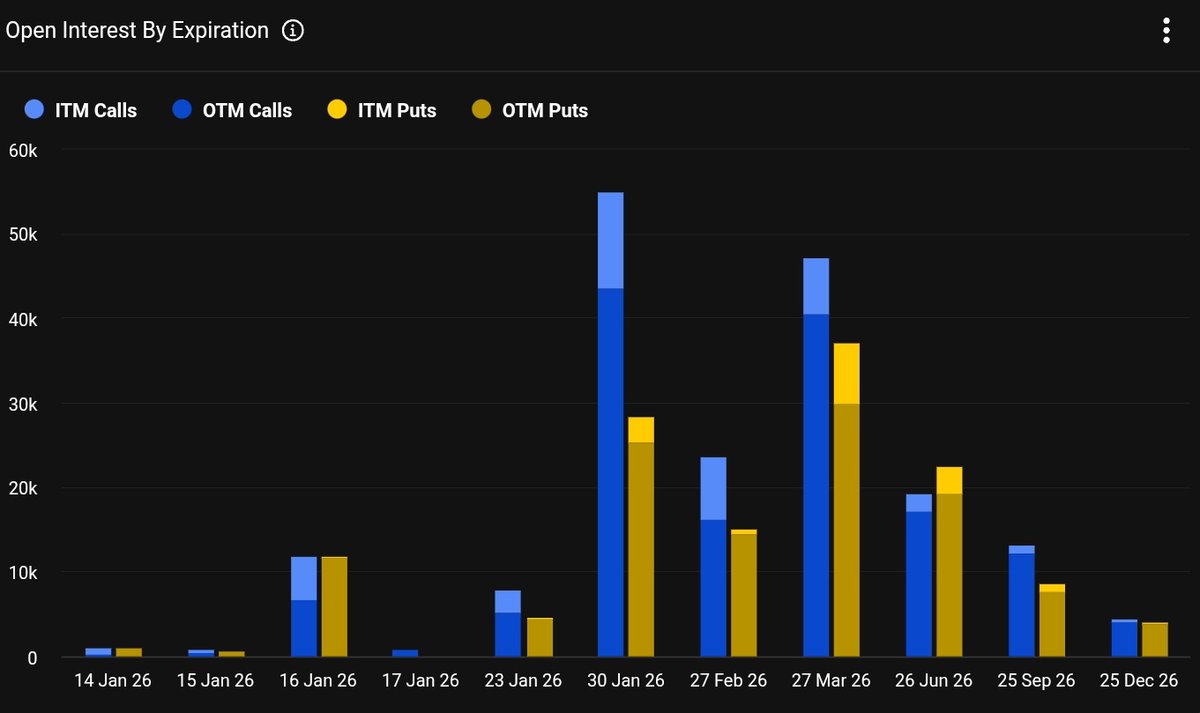Image resolution: width=1200 pixels, height=713 pixels.
Task: Select the 16 Jan 26 calls bar
Action: coord(304,607)
